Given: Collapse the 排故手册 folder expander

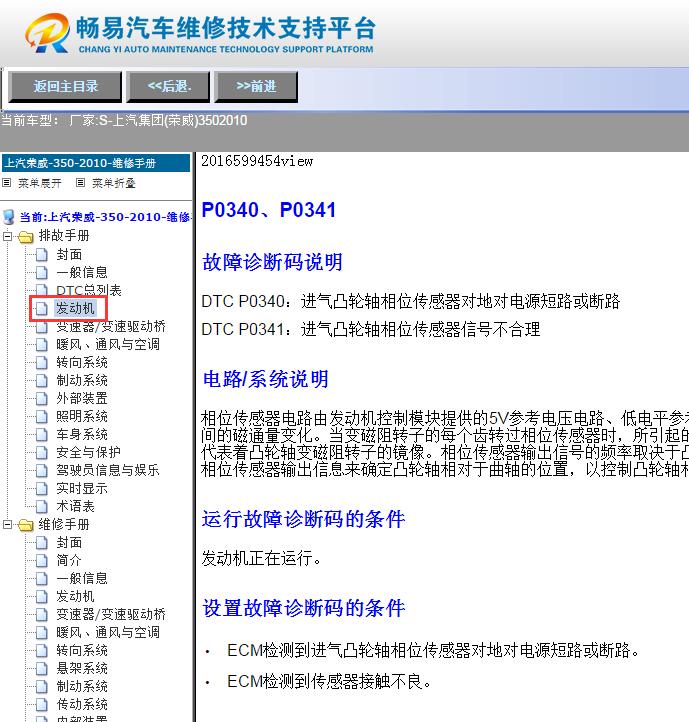Looking at the screenshot, I should coord(7,236).
